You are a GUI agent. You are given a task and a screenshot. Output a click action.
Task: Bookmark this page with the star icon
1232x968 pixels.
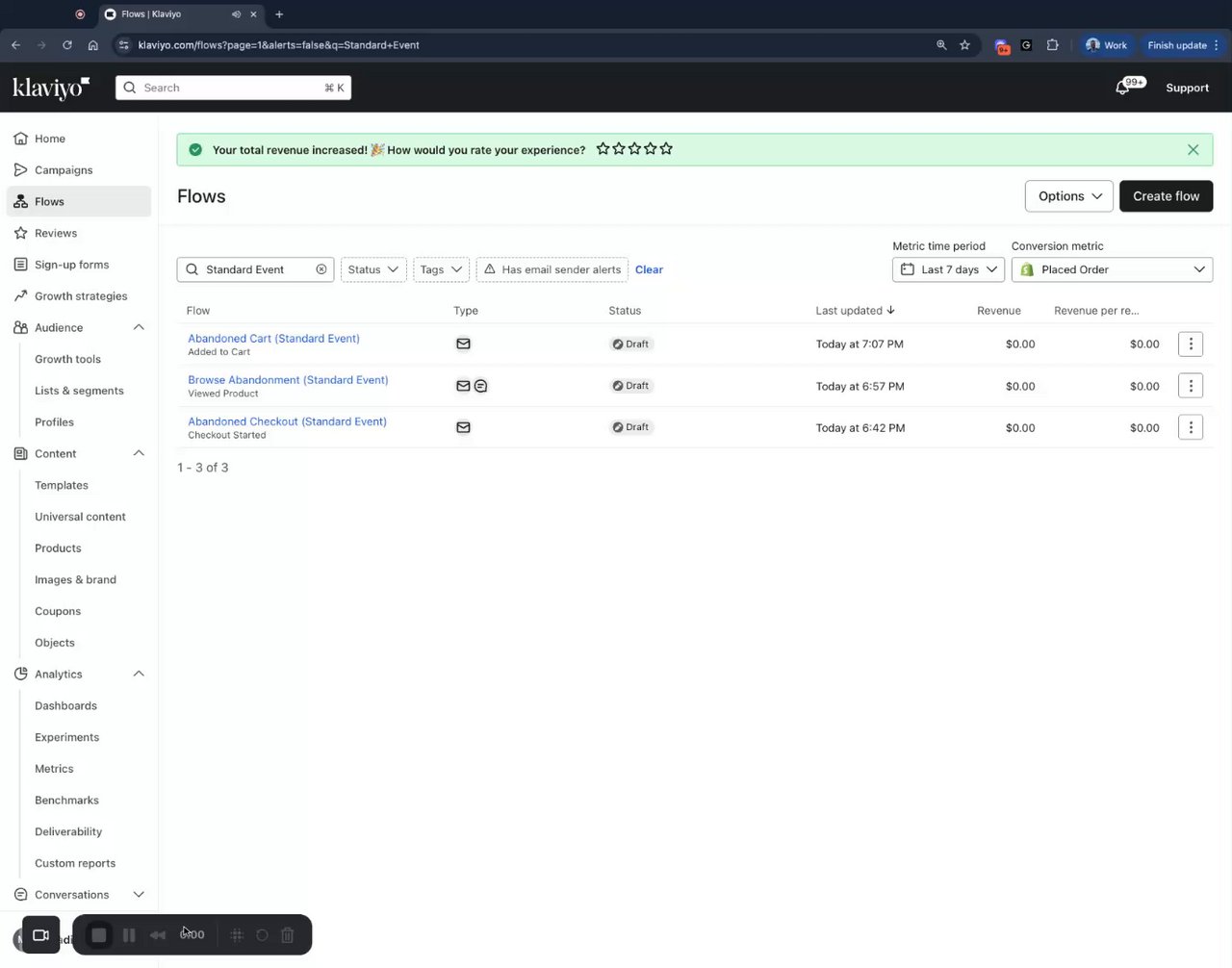click(x=964, y=45)
